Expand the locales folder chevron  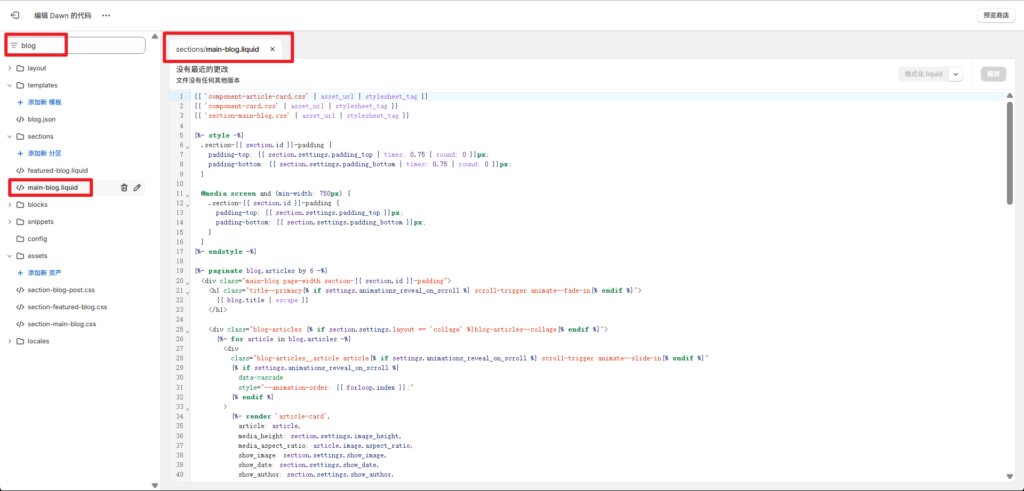click(10, 341)
